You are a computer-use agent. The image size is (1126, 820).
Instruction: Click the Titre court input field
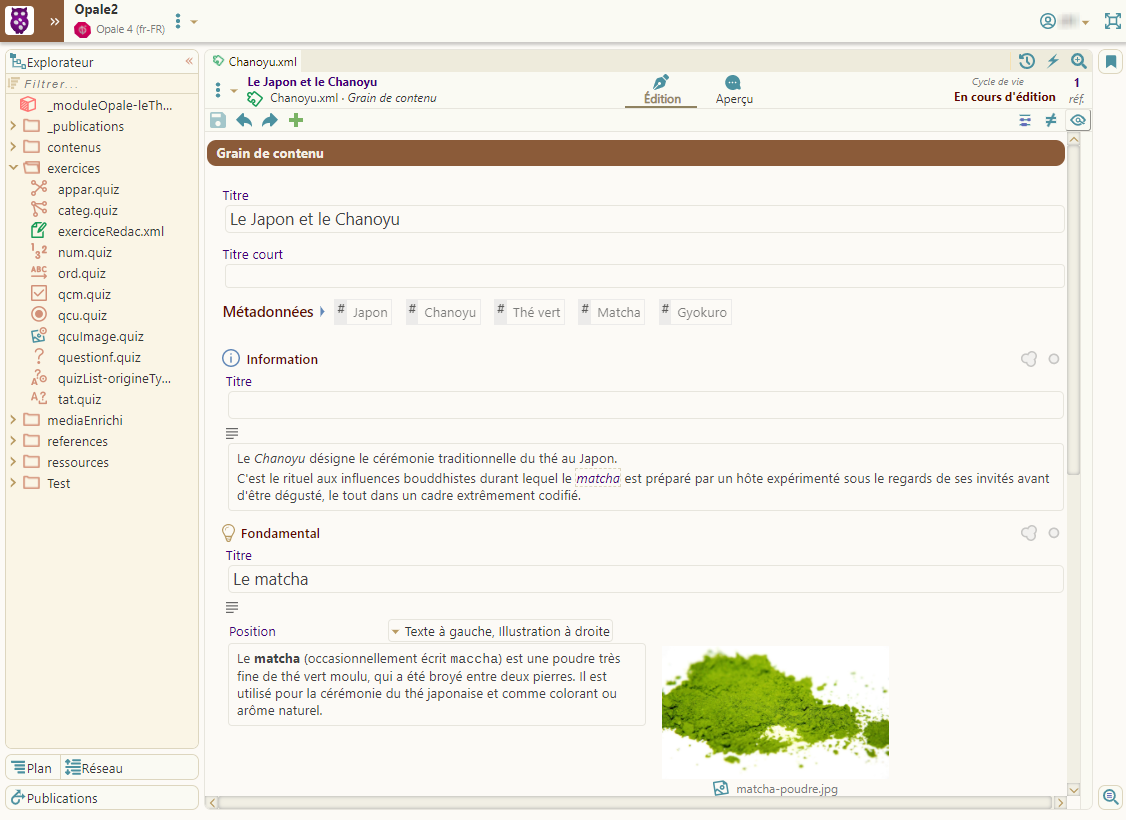(x=644, y=276)
